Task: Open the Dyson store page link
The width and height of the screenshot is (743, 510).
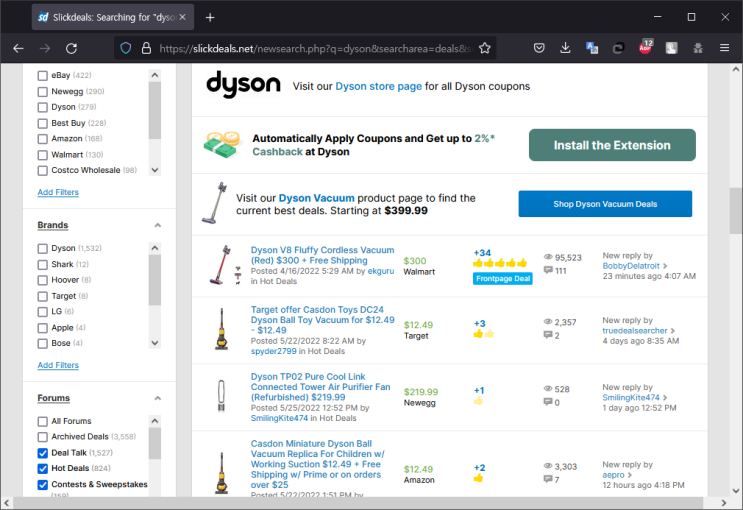Action: pyautogui.click(x=379, y=86)
